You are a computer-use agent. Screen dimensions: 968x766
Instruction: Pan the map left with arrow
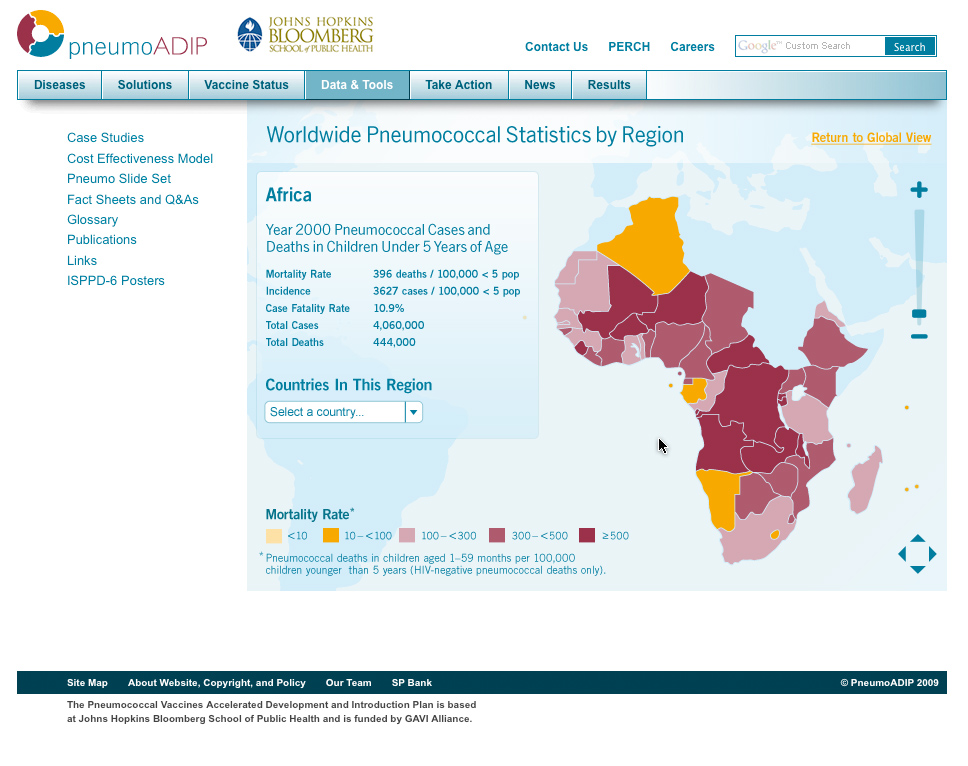[x=902, y=554]
